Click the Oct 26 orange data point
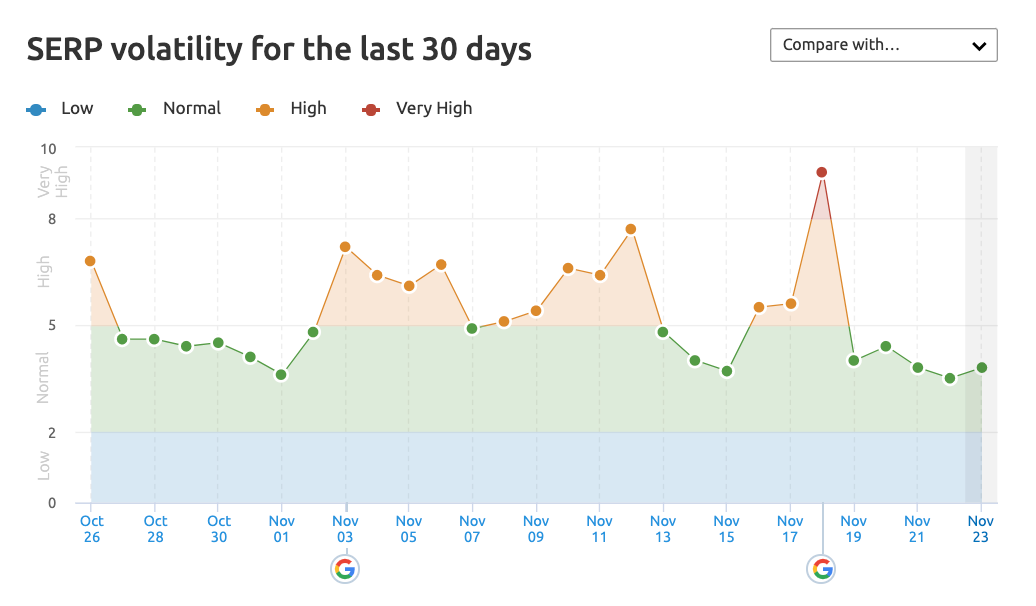Viewport: 1036px width, 606px height. point(90,261)
